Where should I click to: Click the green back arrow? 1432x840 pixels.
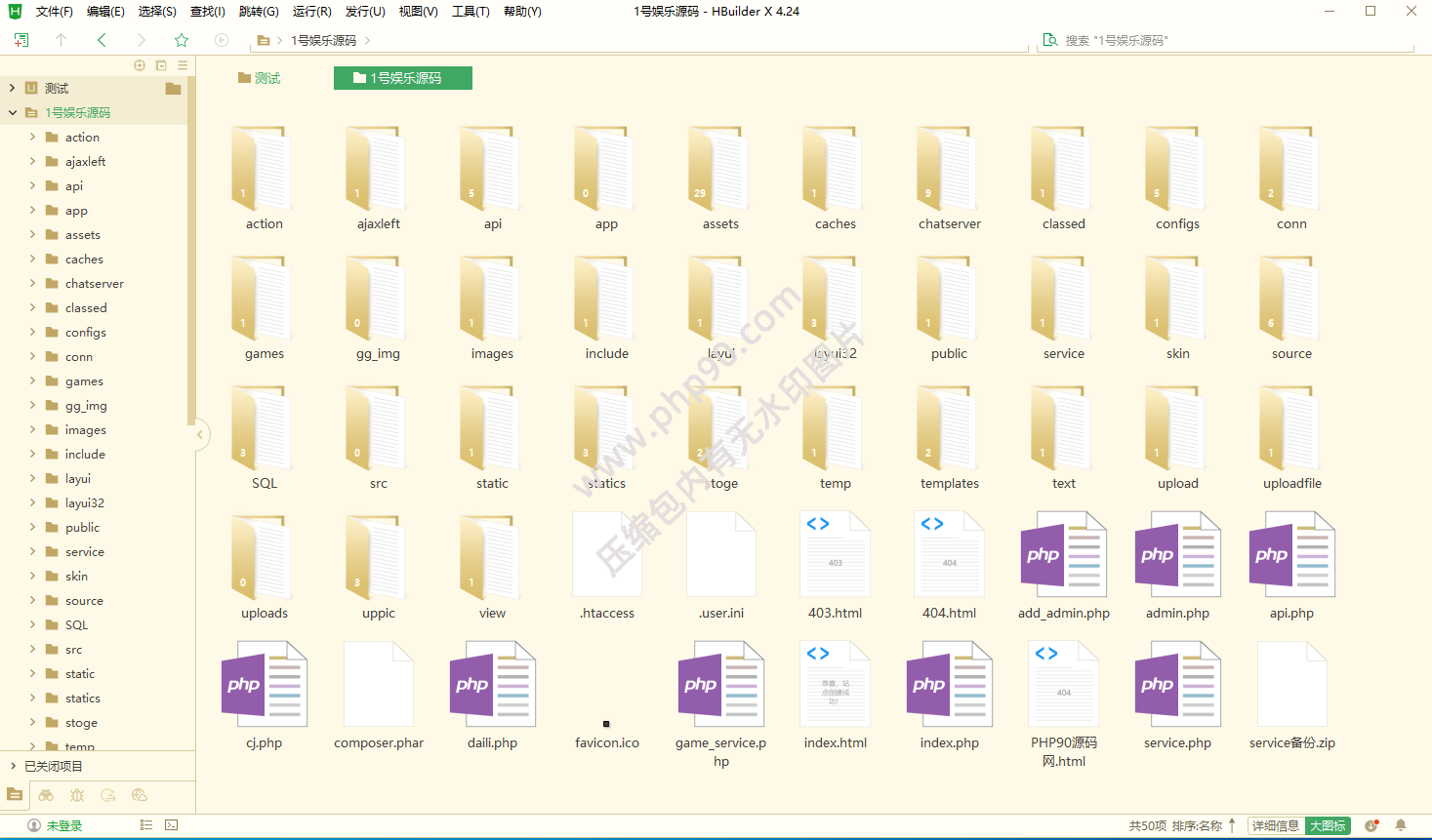(x=102, y=40)
